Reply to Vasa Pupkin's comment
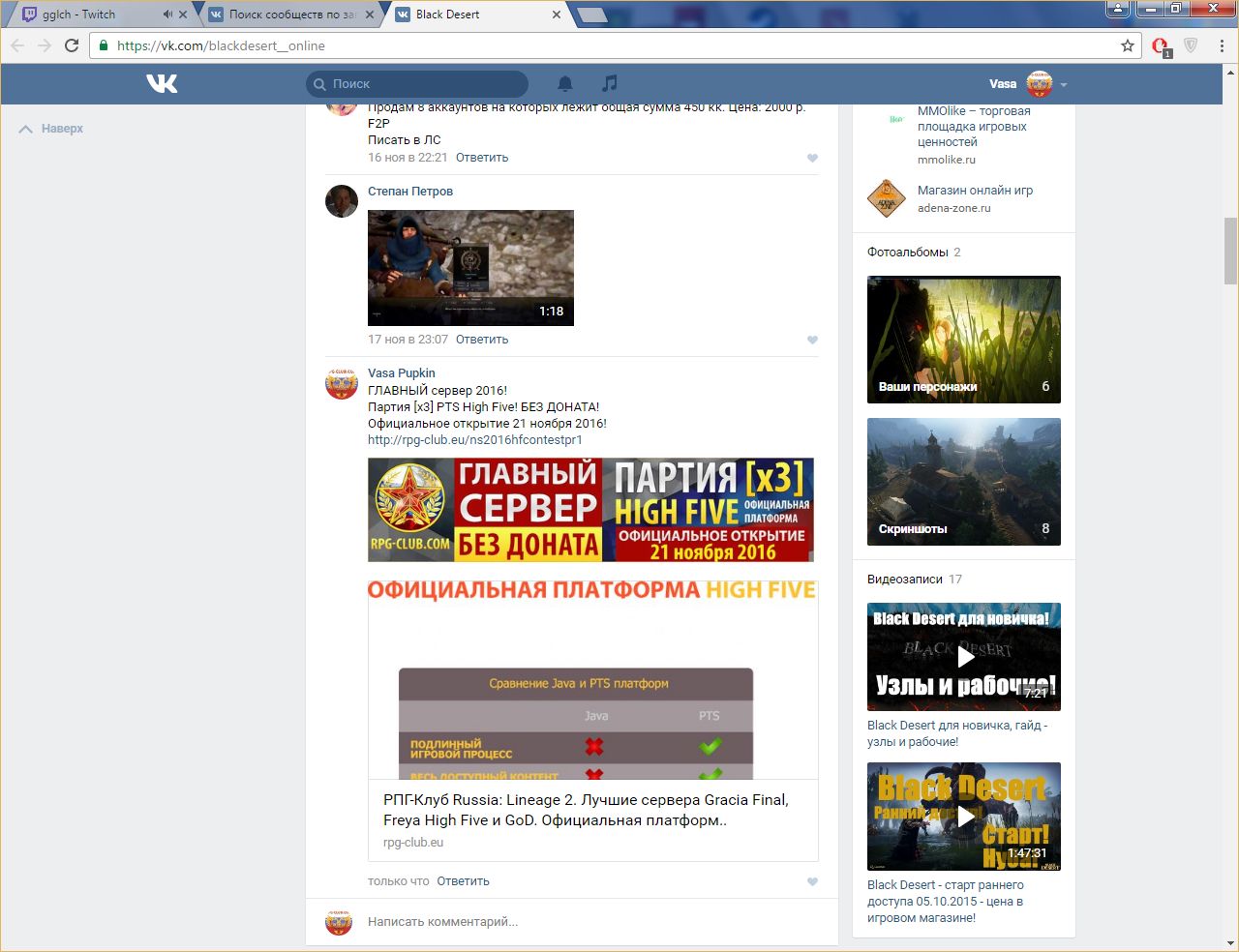Viewport: 1239px width, 952px height. pyautogui.click(x=463, y=881)
